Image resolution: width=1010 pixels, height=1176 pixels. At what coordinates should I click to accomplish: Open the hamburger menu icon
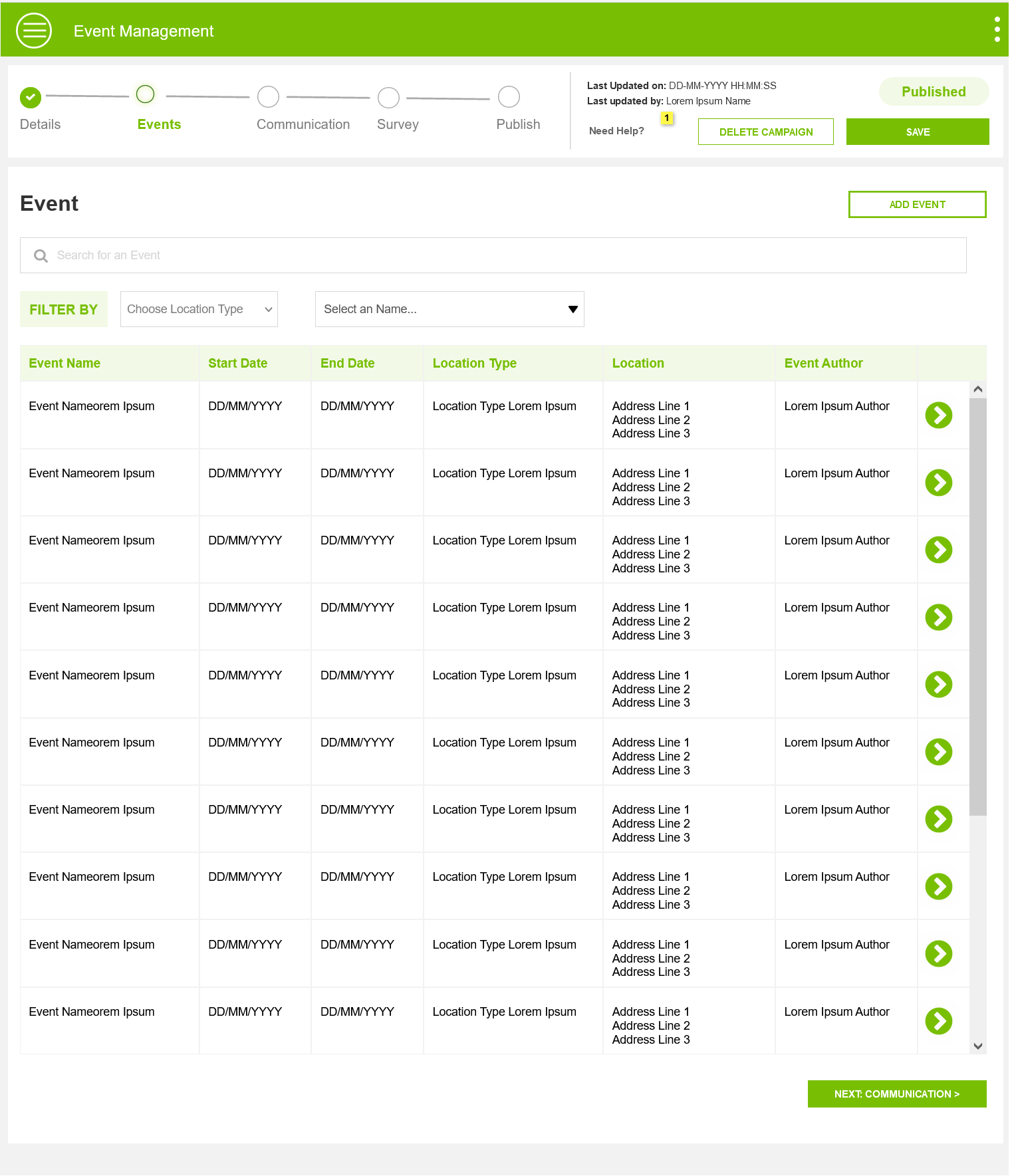click(x=34, y=31)
